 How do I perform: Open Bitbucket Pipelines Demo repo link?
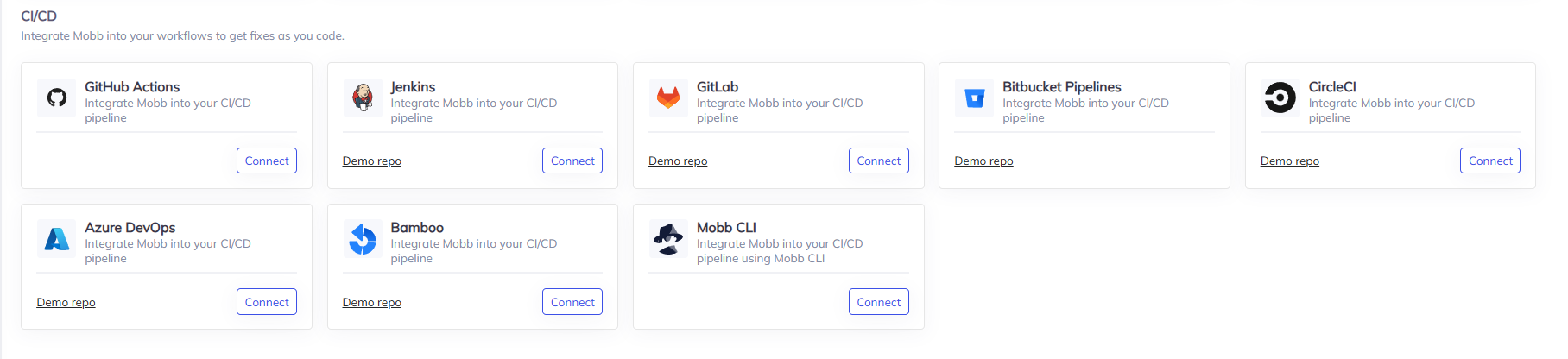[983, 161]
